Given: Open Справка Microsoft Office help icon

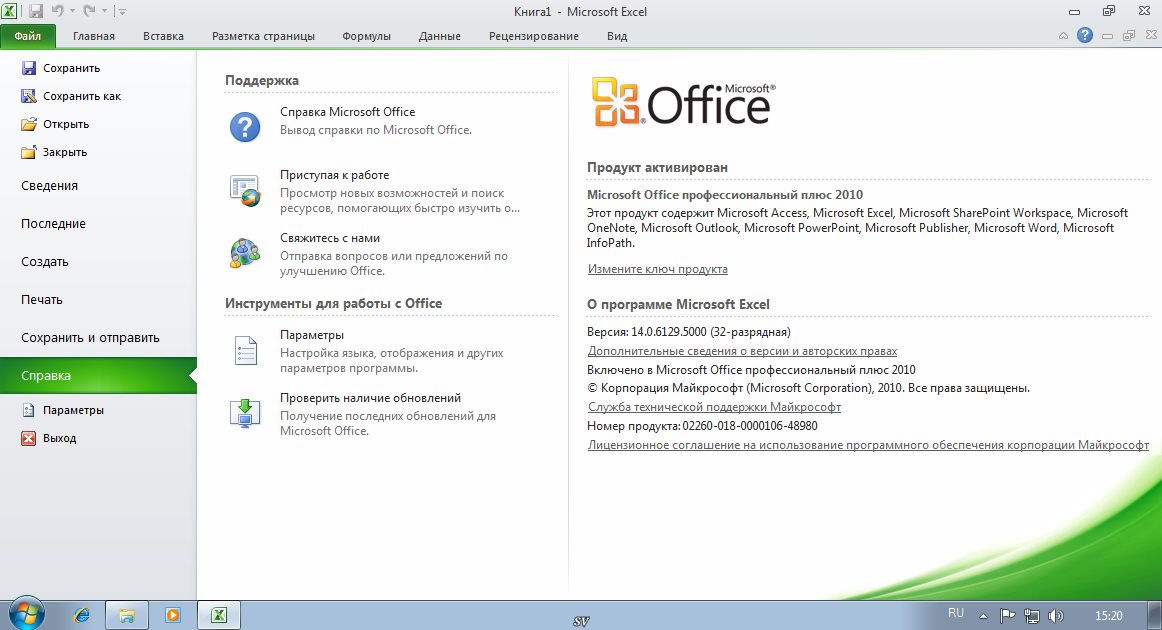Looking at the screenshot, I should (245, 126).
